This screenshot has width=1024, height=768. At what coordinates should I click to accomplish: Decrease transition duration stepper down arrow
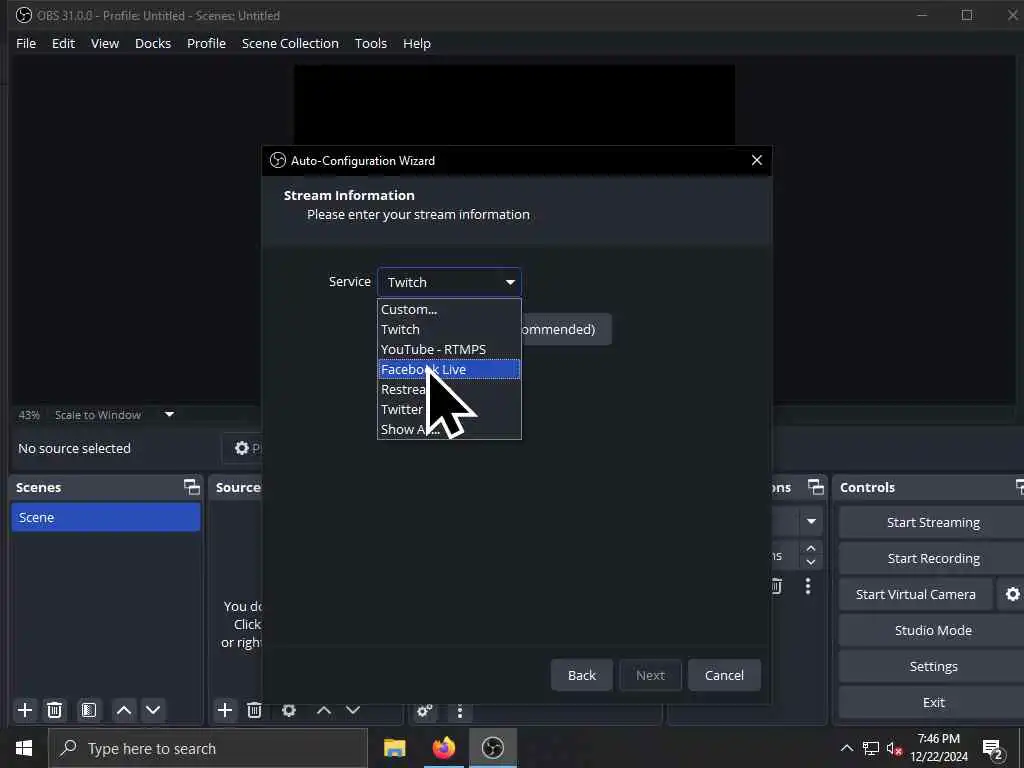[811, 562]
